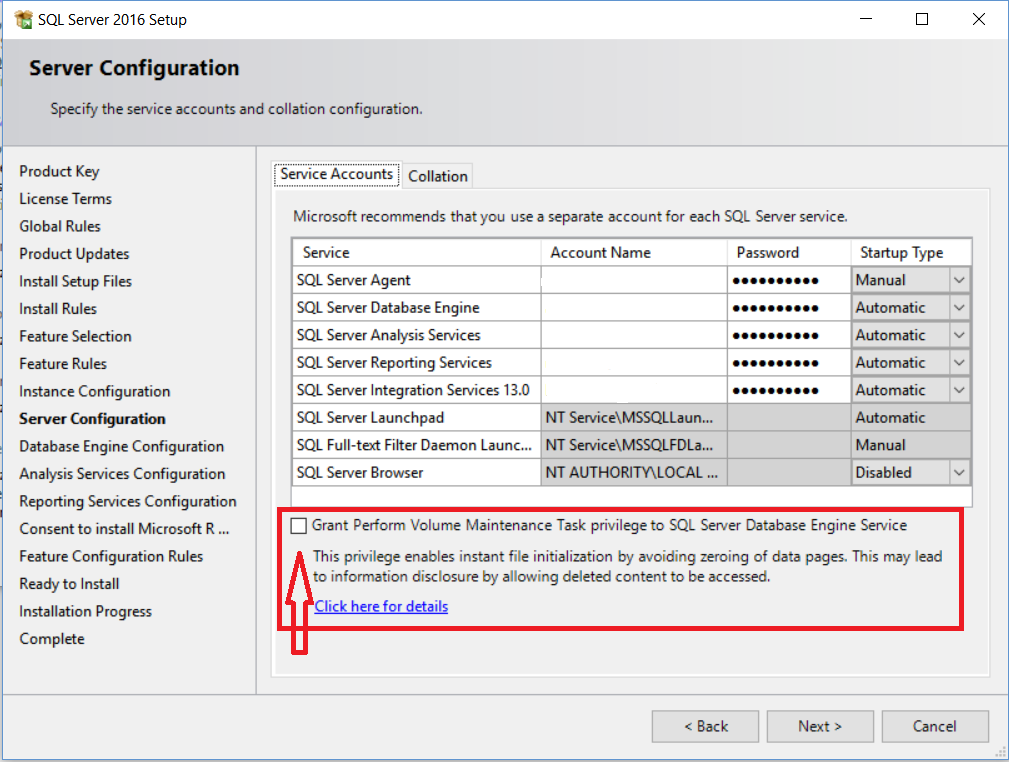Click Analysis Services account name field
The height and width of the screenshot is (762, 1009).
(633, 335)
